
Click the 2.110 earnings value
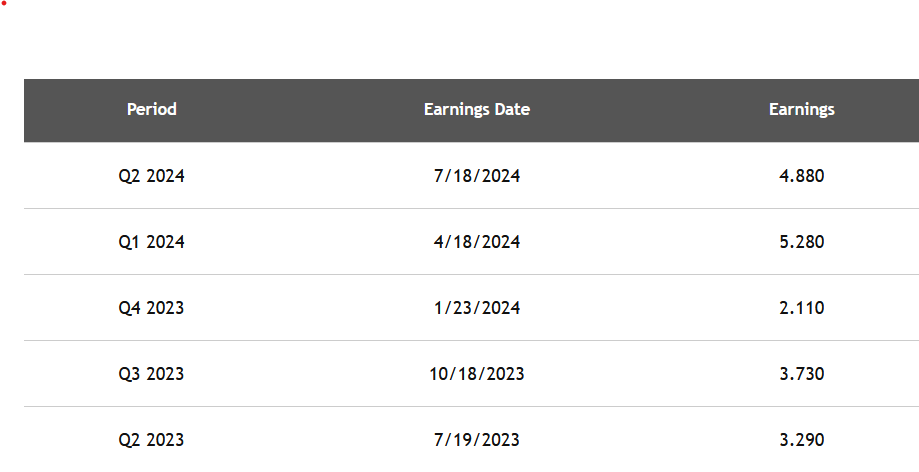(802, 308)
